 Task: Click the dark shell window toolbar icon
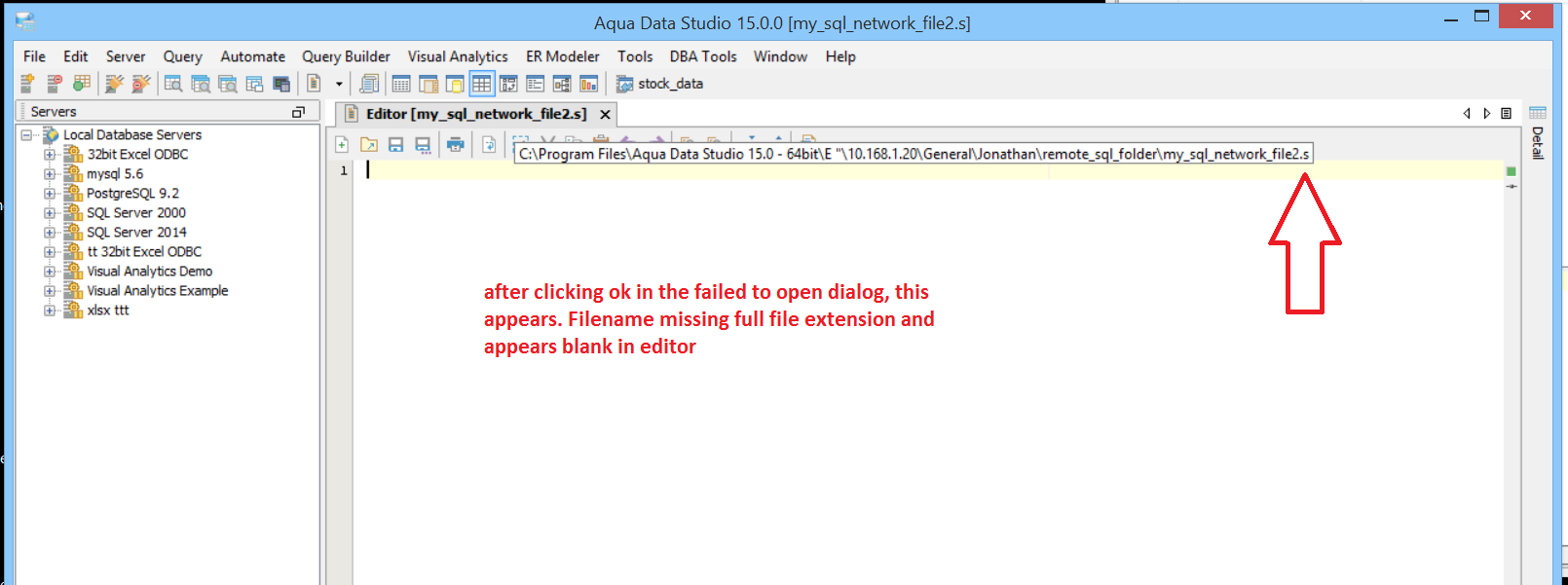pyautogui.click(x=281, y=84)
